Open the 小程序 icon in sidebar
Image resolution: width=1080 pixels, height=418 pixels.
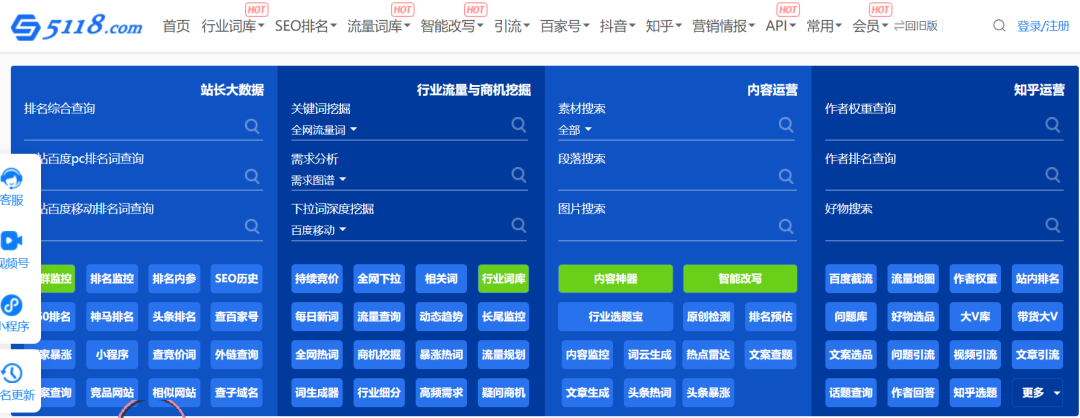point(12,304)
